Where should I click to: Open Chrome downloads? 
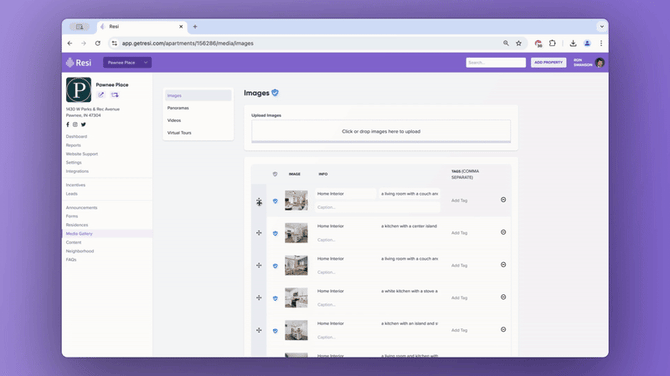tap(573, 43)
